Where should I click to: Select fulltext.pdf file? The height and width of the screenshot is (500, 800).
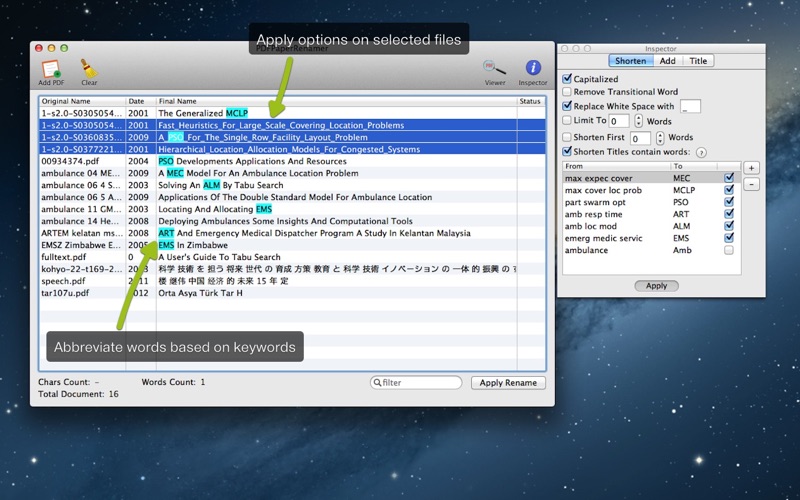tap(292, 257)
